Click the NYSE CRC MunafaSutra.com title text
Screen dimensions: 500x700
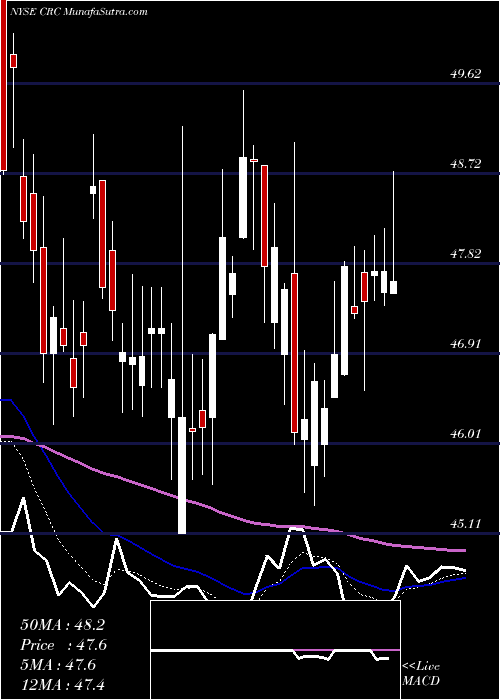point(77,11)
